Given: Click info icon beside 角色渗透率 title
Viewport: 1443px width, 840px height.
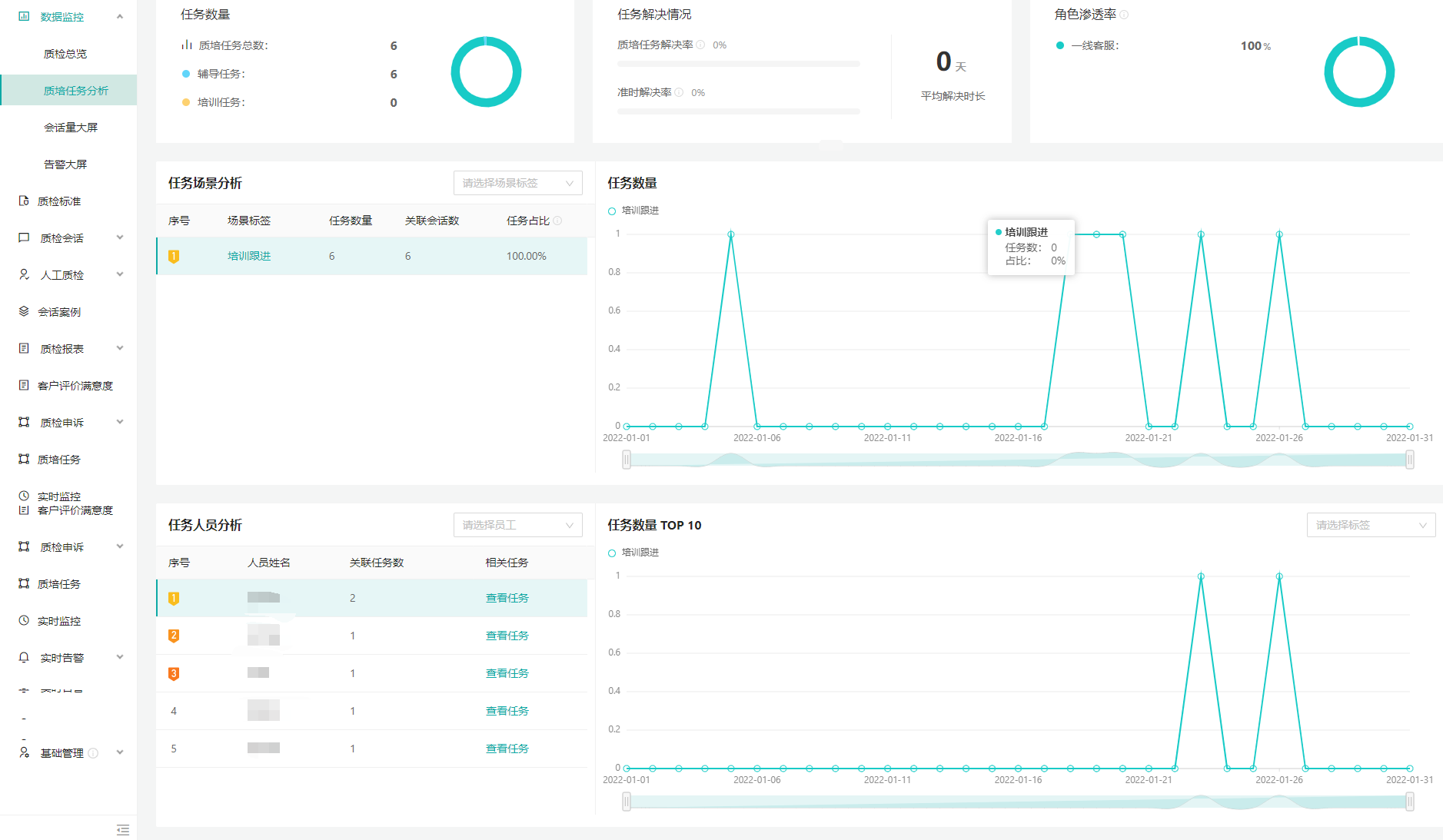Looking at the screenshot, I should (1124, 15).
